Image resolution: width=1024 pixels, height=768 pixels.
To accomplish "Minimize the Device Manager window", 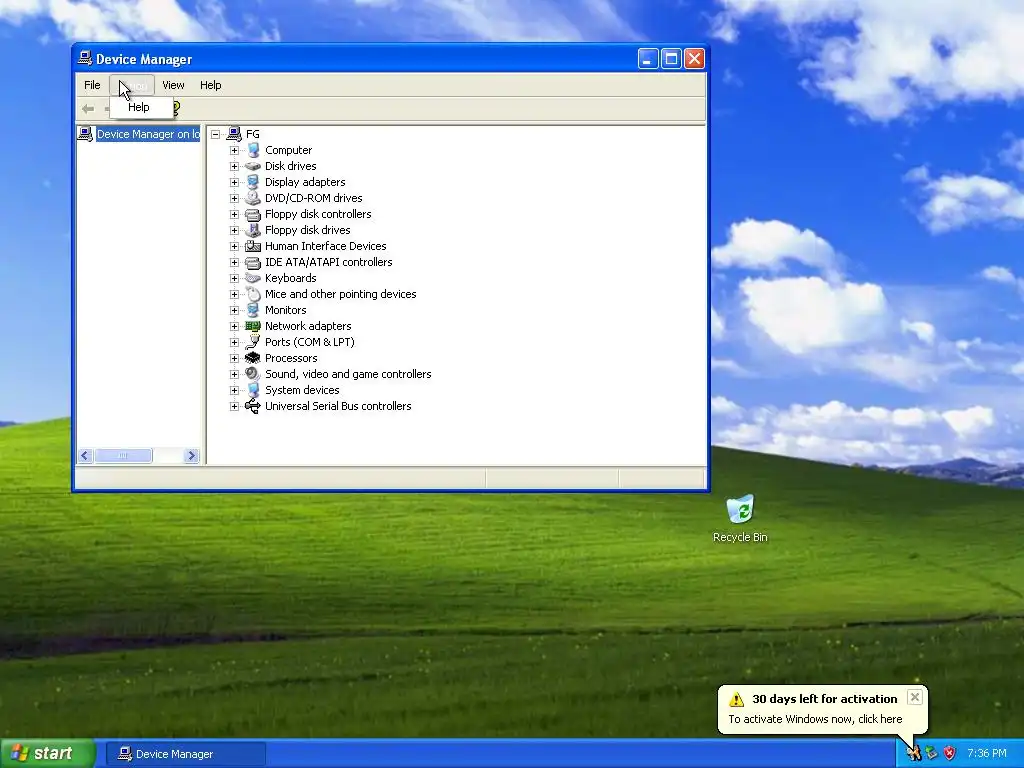I will pos(648,59).
